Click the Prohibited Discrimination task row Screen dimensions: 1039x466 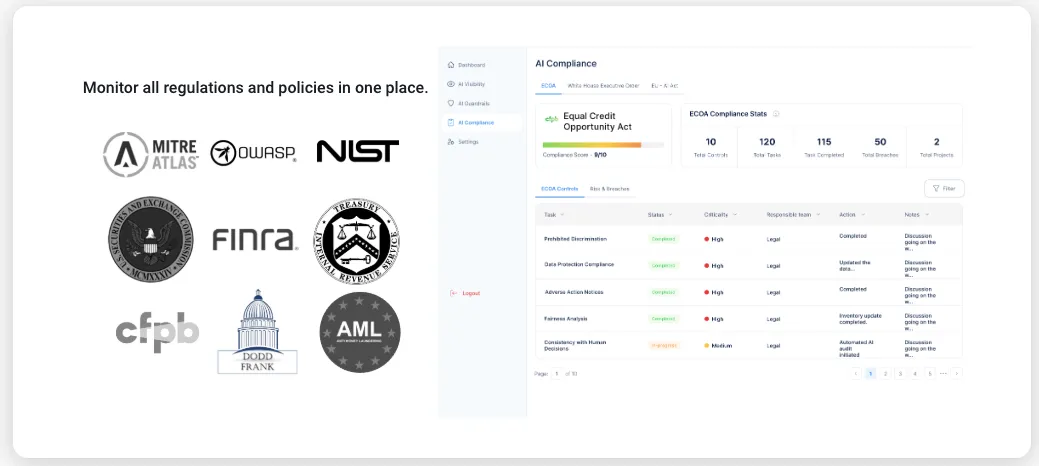tap(749, 239)
